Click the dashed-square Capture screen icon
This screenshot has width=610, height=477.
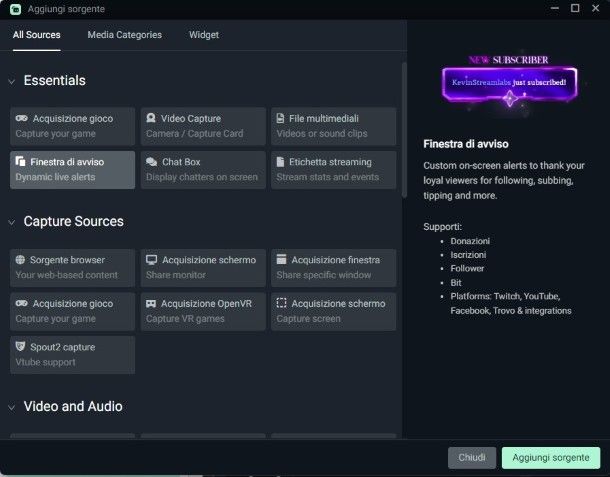coord(281,303)
